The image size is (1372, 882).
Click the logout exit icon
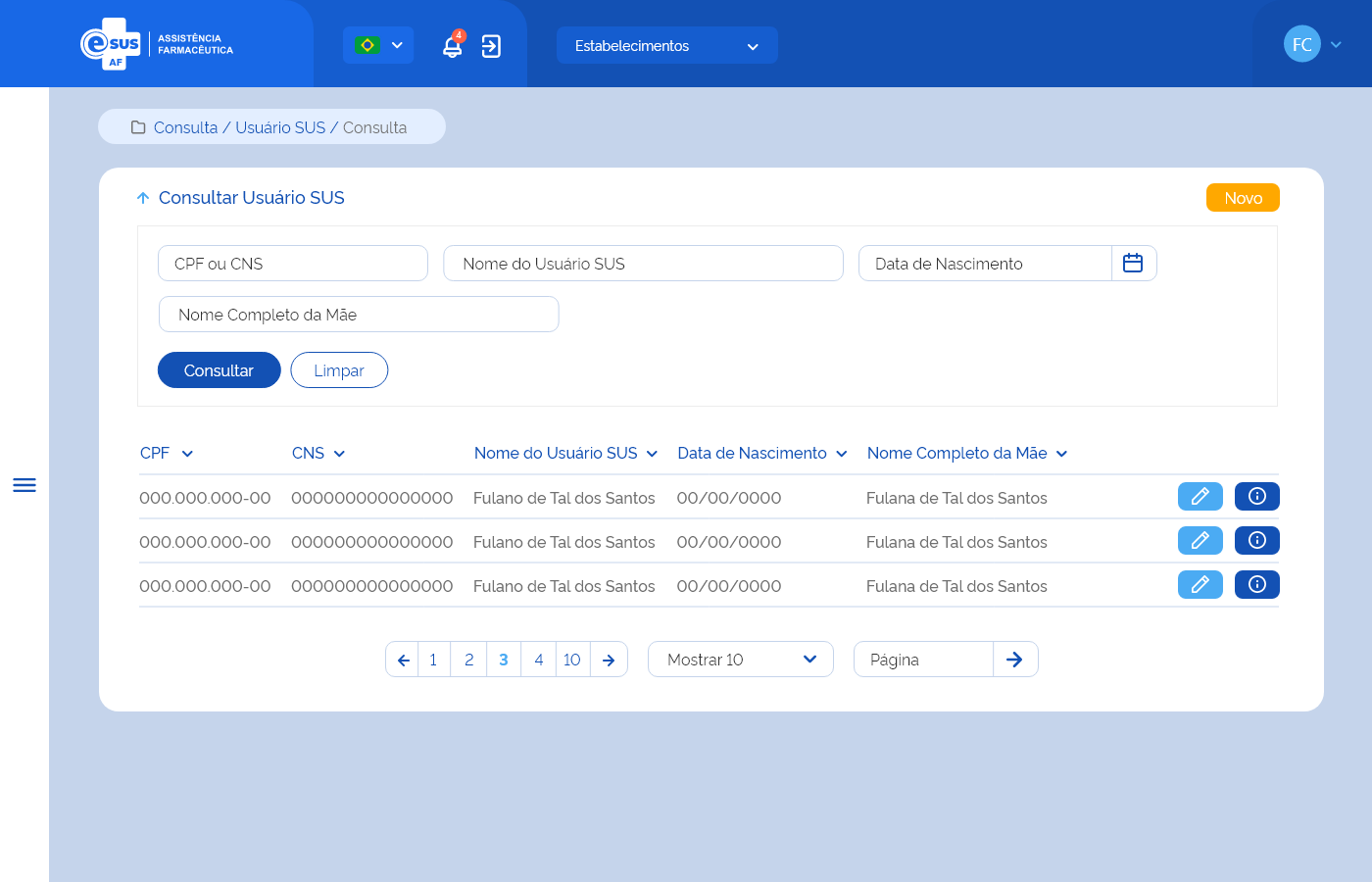(x=491, y=46)
